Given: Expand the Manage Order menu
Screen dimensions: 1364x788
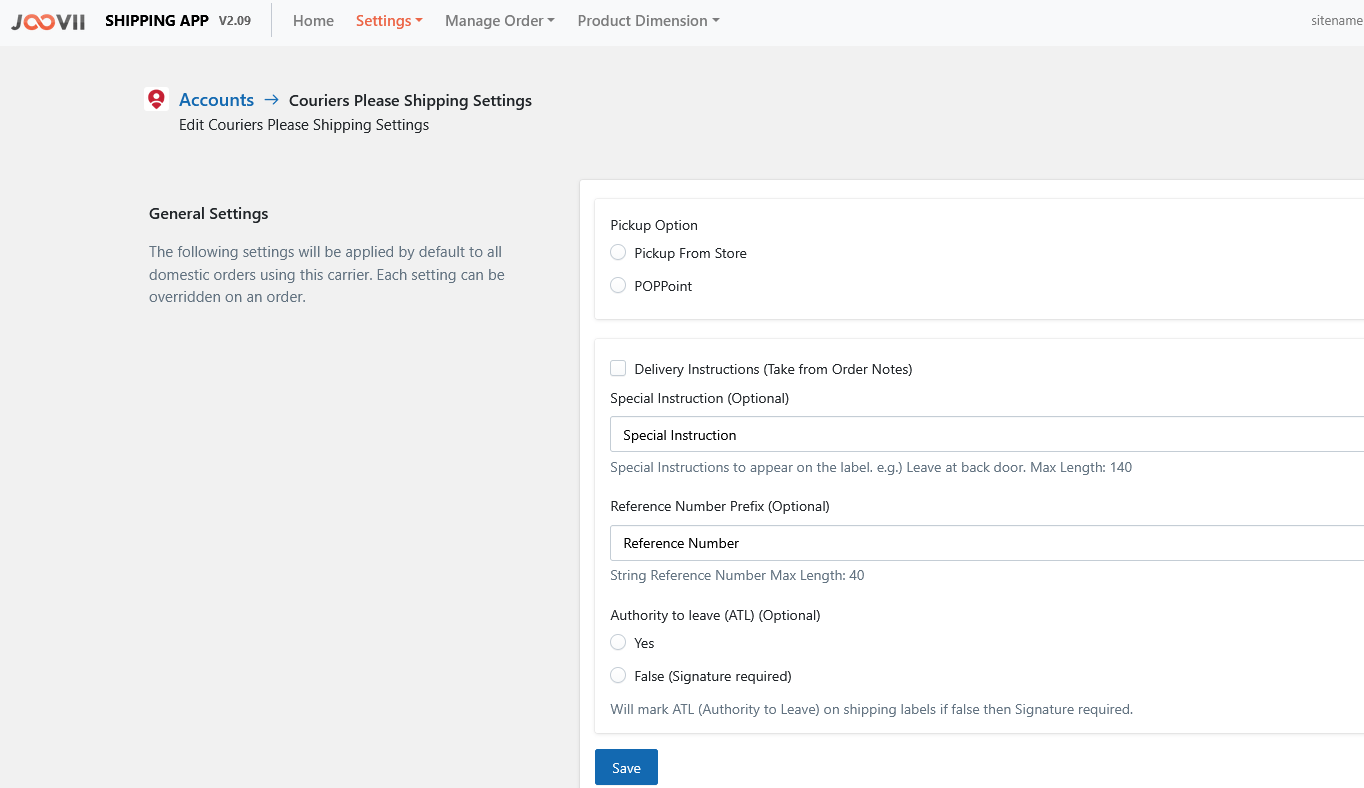Looking at the screenshot, I should pyautogui.click(x=500, y=21).
